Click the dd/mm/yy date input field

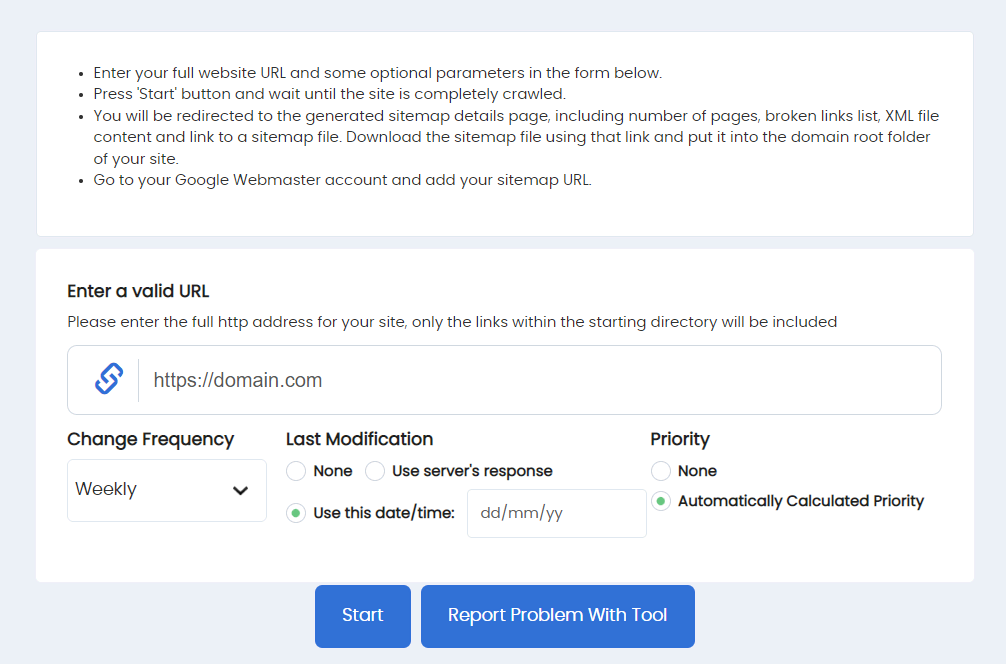556,513
